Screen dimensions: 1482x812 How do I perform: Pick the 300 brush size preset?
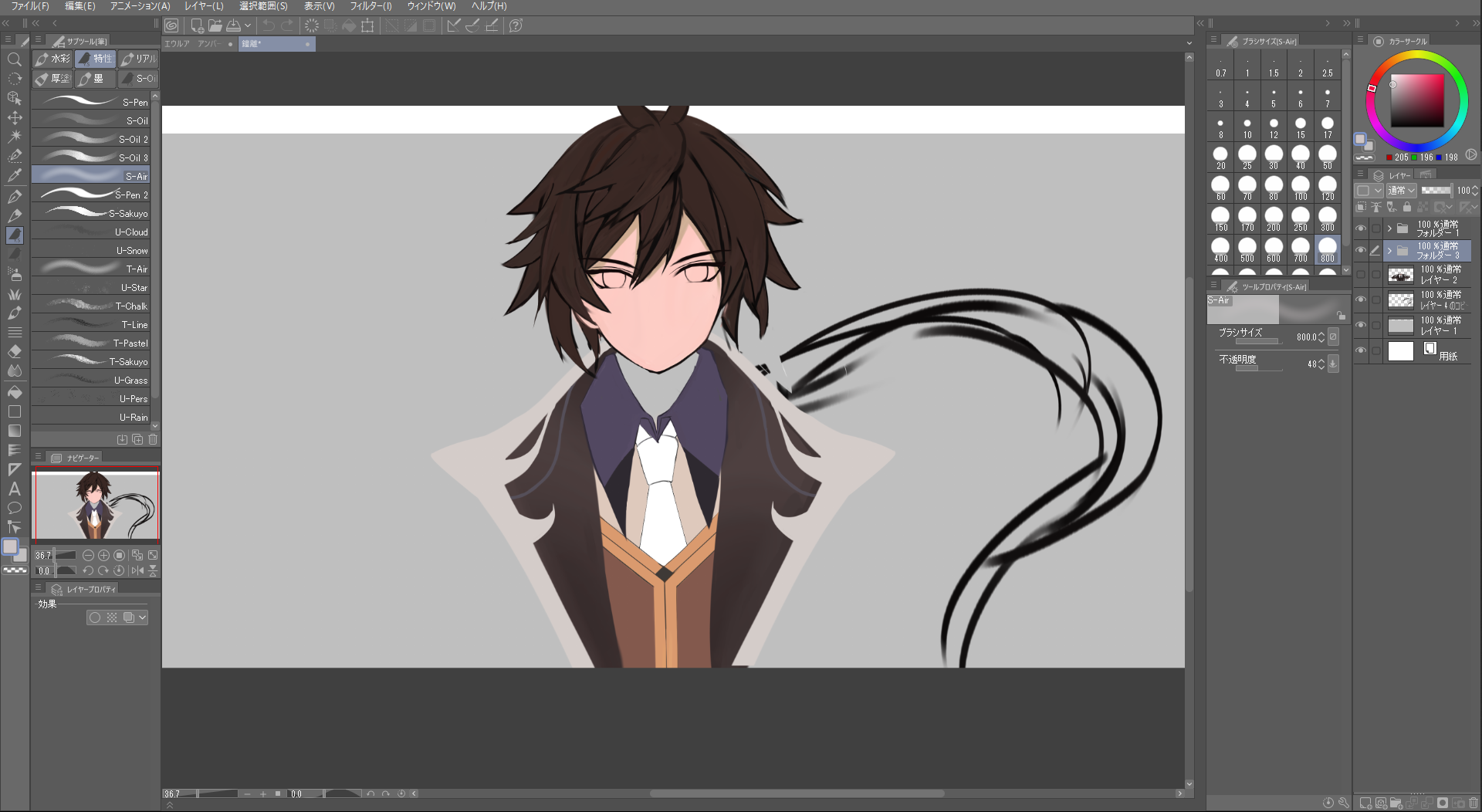click(1327, 219)
